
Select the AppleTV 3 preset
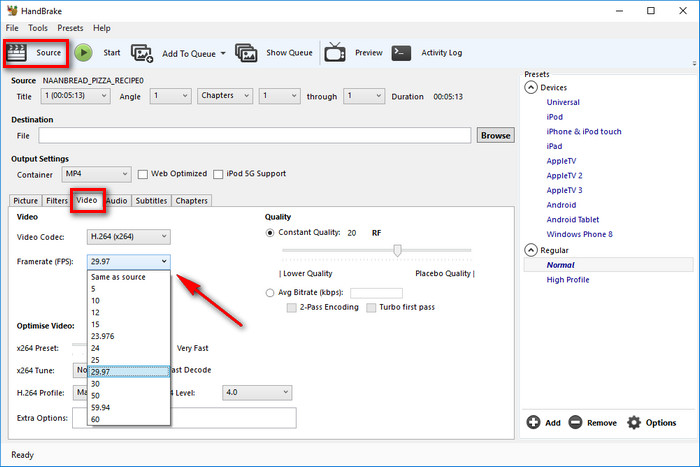coord(564,190)
